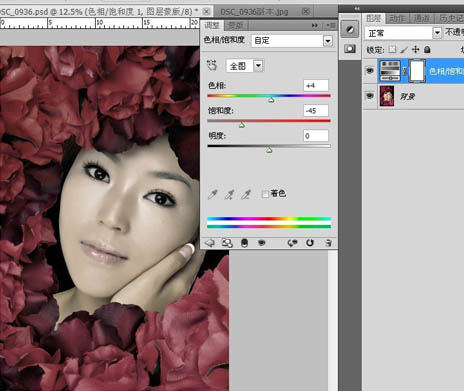The image size is (464, 391).
Task: Select the add-to-sample eyedropper with plus
Action: (229, 194)
